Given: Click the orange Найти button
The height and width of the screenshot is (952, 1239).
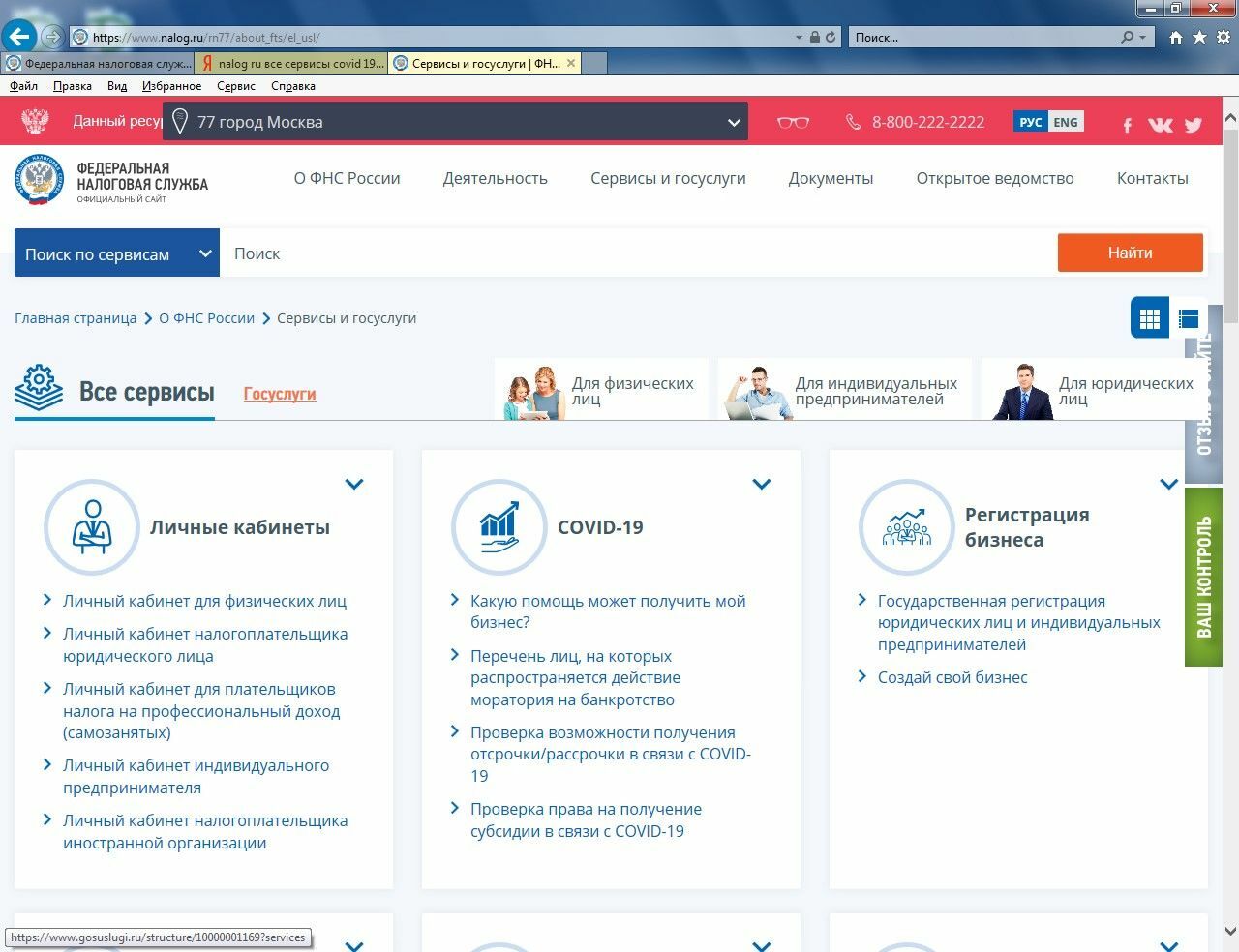Looking at the screenshot, I should [x=1130, y=253].
